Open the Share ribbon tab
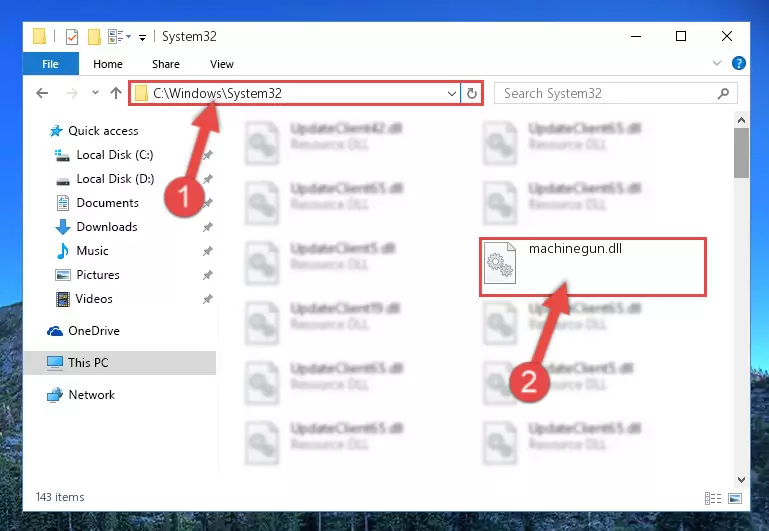This screenshot has height=531, width=769. 166,64
